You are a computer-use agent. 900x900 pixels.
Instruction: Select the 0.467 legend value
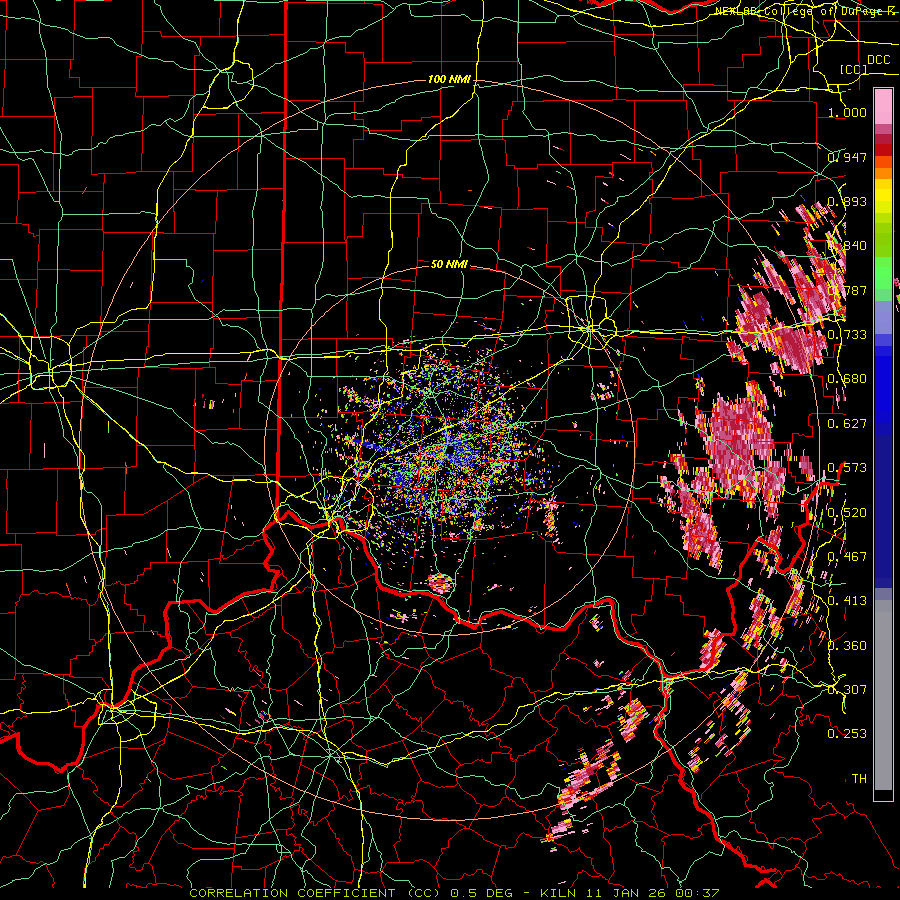coord(847,557)
